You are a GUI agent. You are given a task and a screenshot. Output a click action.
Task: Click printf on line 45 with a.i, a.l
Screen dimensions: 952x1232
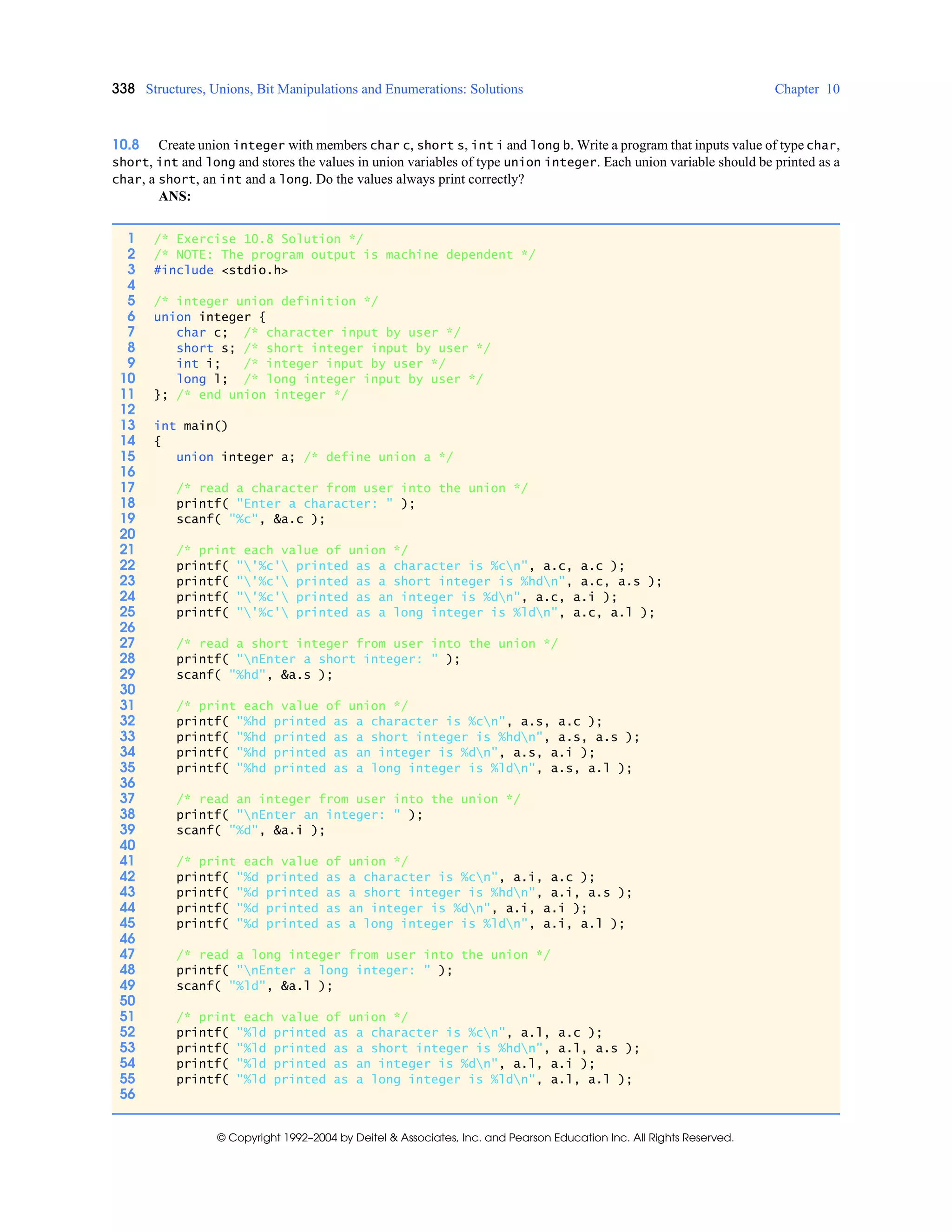point(401,924)
